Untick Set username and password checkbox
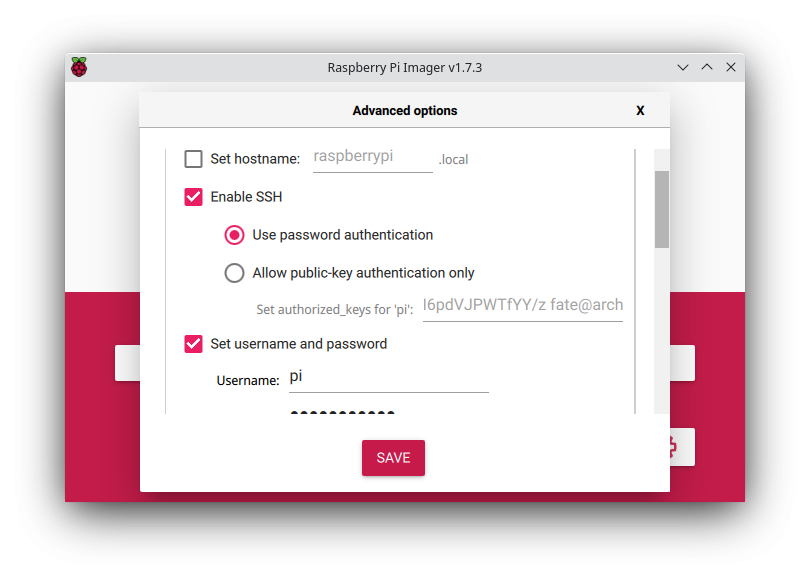 (x=193, y=343)
